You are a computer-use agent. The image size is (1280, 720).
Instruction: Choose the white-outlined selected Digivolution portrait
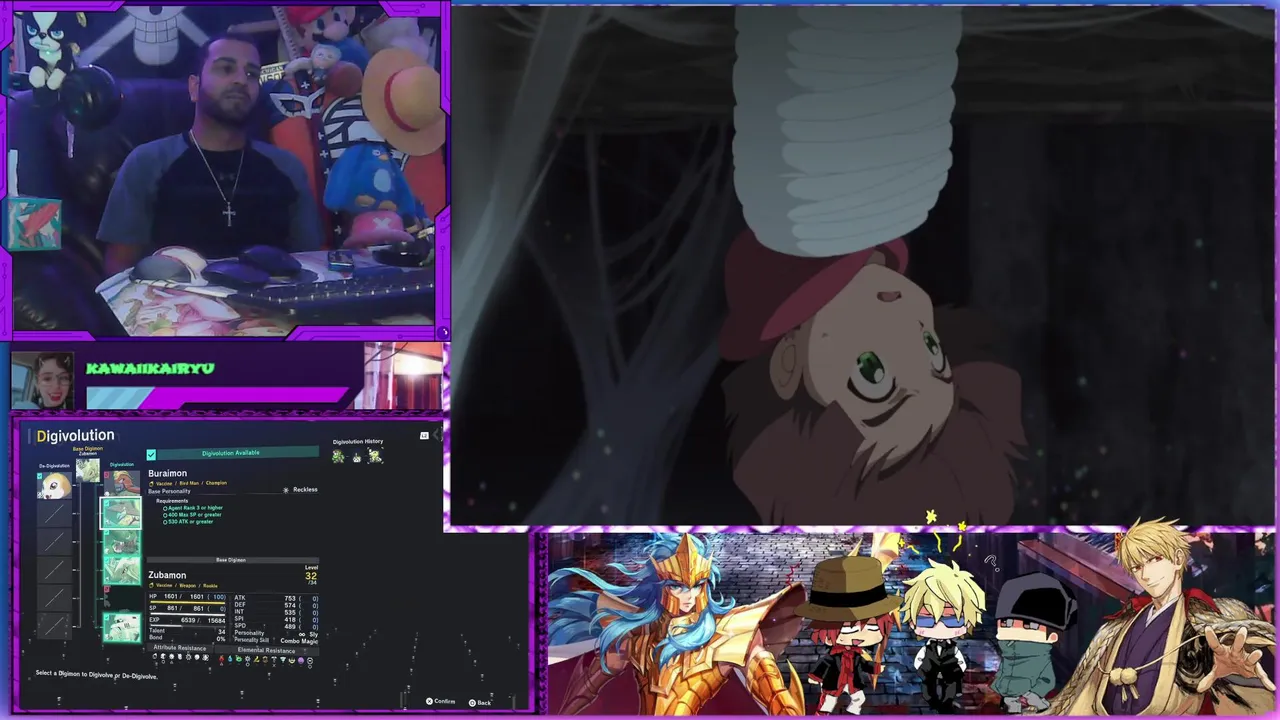tap(120, 513)
